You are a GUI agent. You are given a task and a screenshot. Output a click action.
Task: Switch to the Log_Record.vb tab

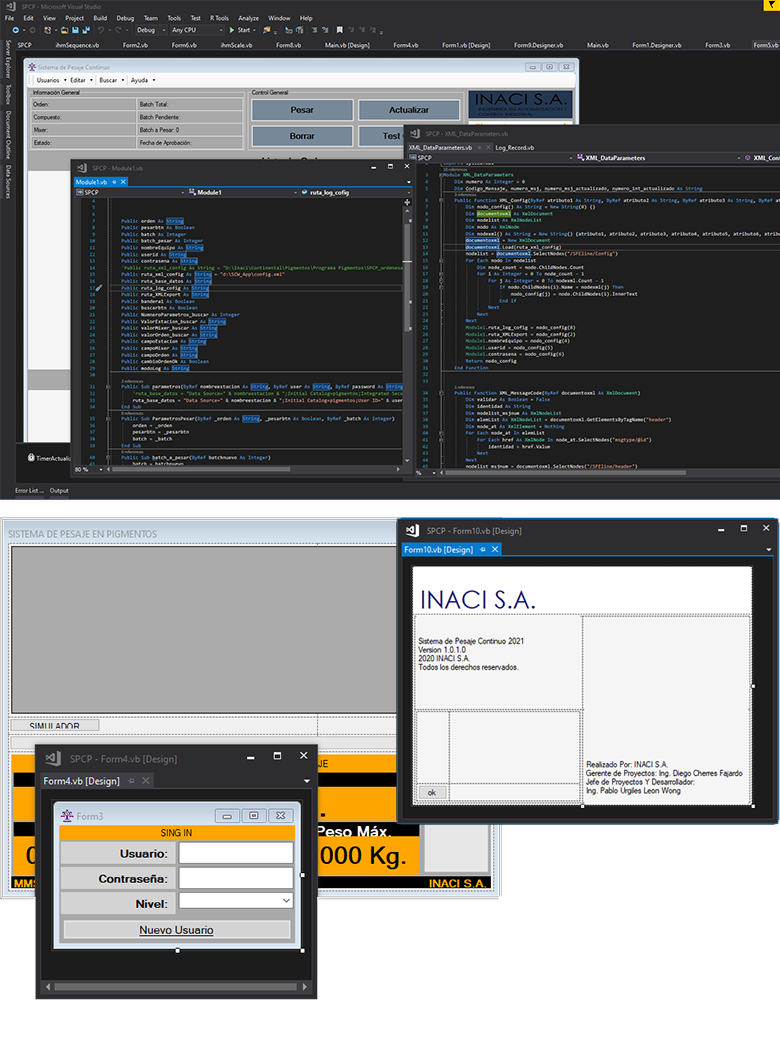coord(514,147)
